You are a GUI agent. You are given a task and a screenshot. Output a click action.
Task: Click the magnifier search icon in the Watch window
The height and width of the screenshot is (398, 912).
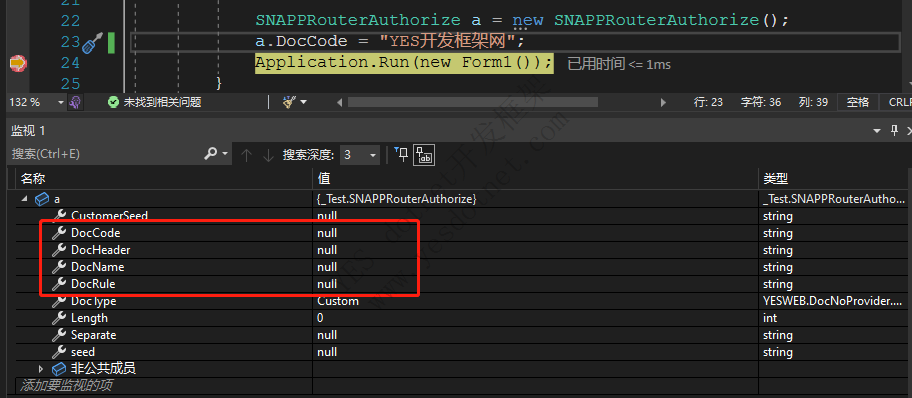tap(211, 154)
